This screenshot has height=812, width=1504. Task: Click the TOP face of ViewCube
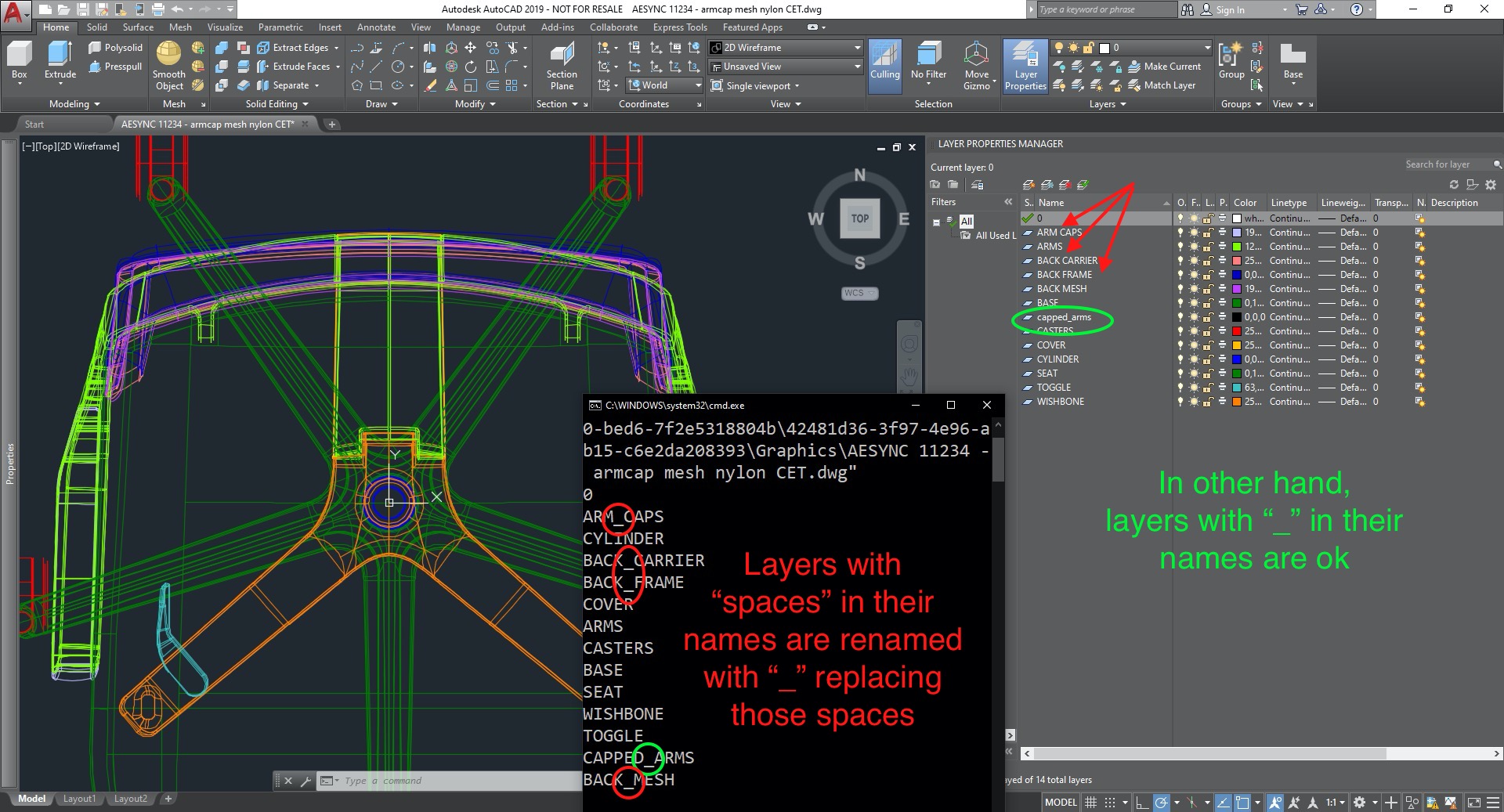point(859,218)
